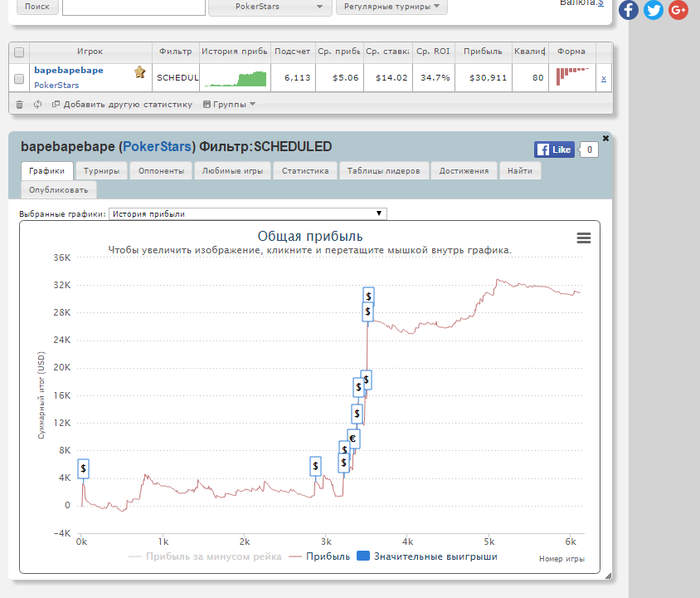Click the dollar marker near game 2.9k

(315, 466)
